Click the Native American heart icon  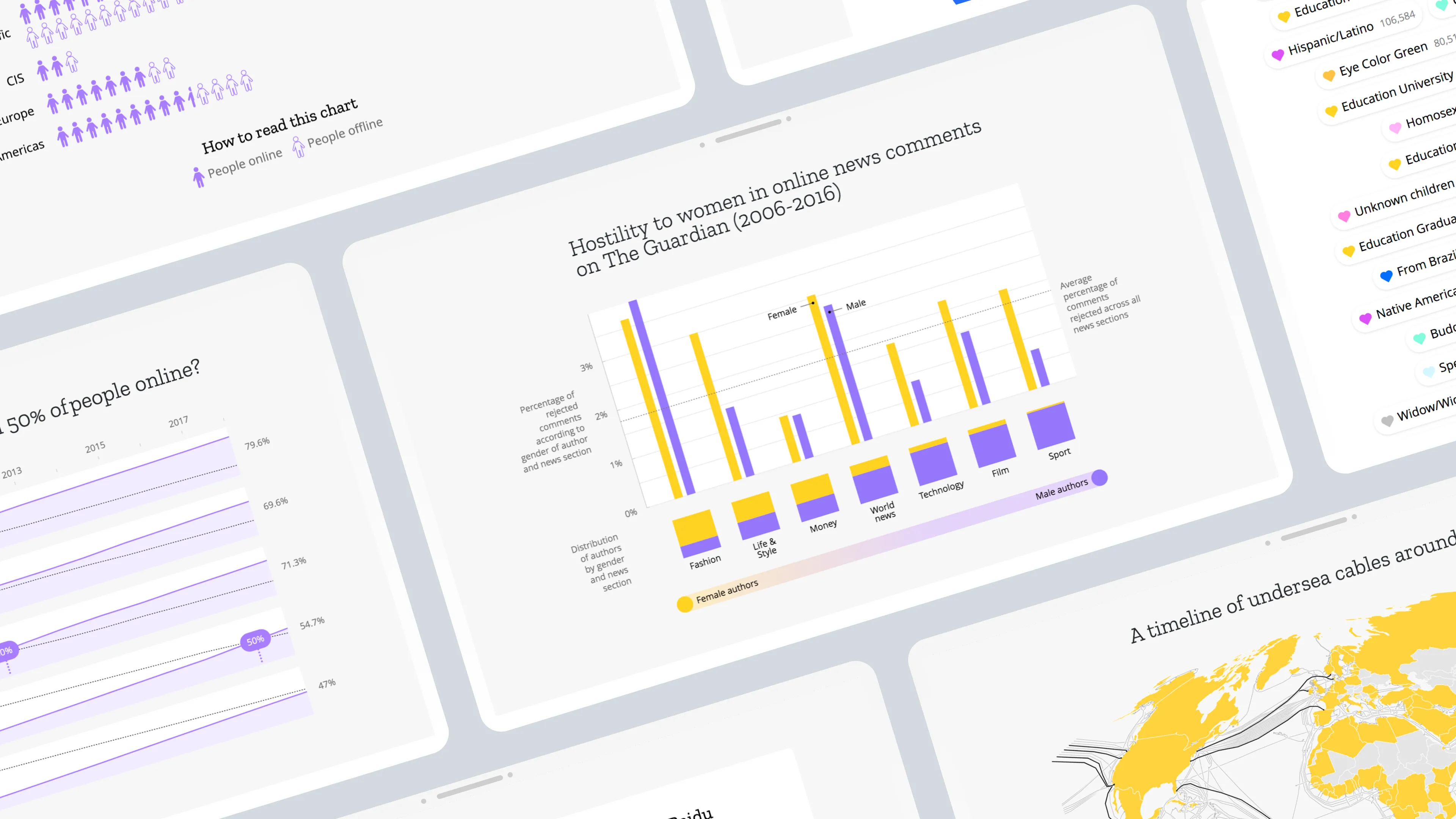[1365, 318]
